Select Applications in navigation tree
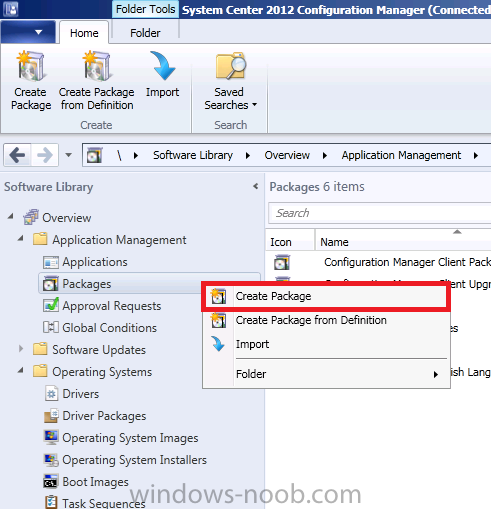 95,262
